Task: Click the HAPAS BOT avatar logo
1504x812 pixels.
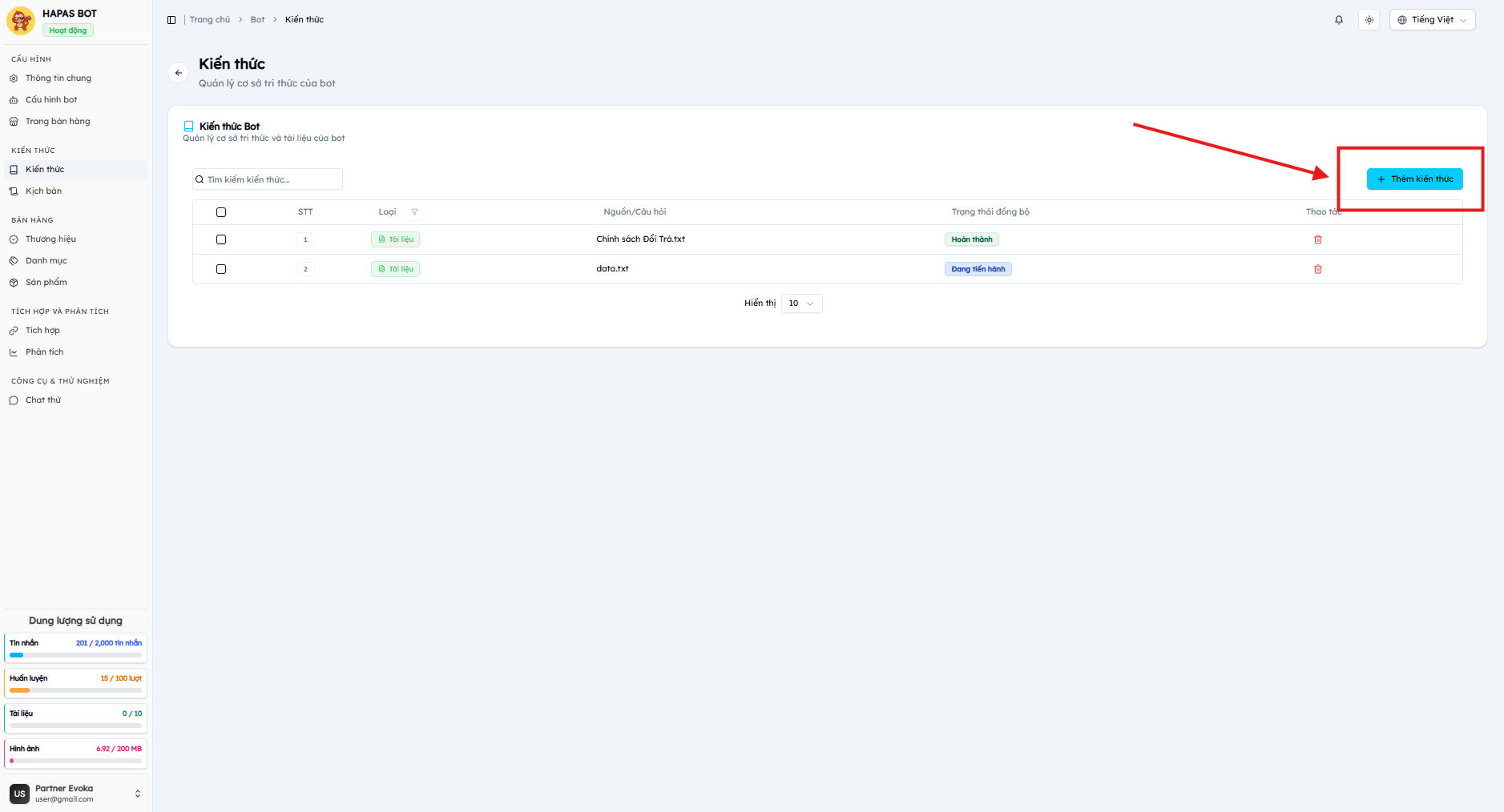Action: 21,21
